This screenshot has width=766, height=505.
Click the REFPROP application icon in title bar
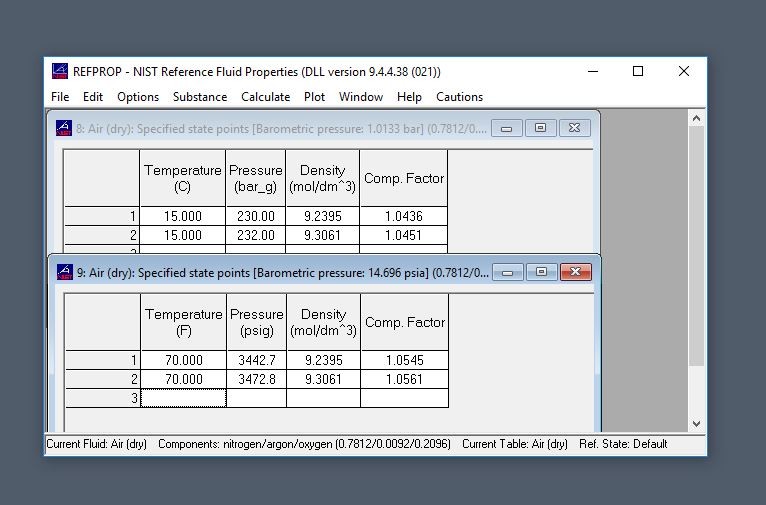[x=60, y=71]
